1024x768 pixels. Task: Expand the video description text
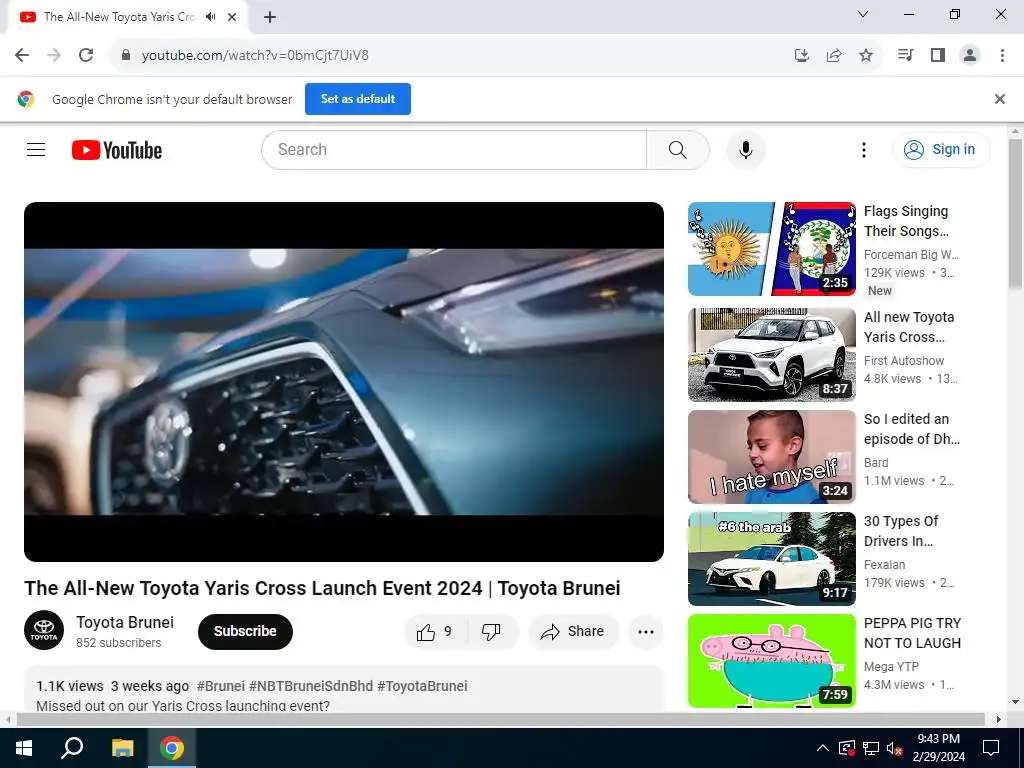pyautogui.click(x=183, y=705)
